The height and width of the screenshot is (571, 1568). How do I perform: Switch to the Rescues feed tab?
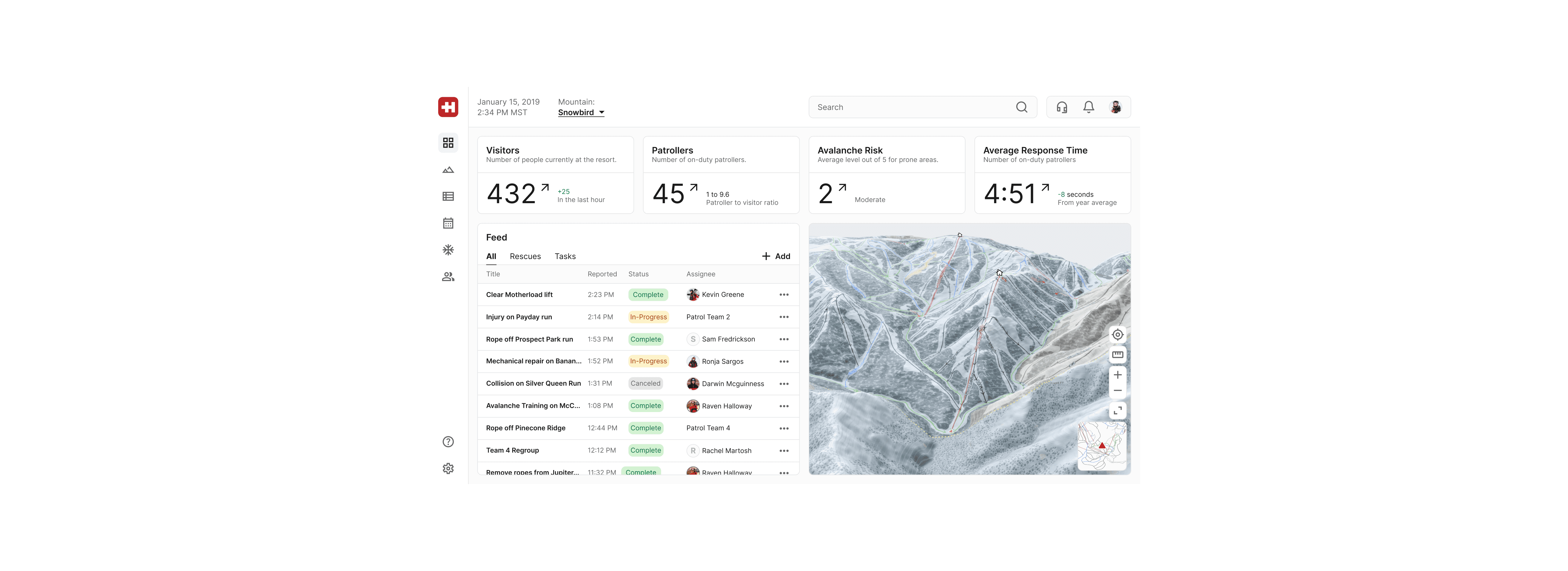pyautogui.click(x=525, y=256)
